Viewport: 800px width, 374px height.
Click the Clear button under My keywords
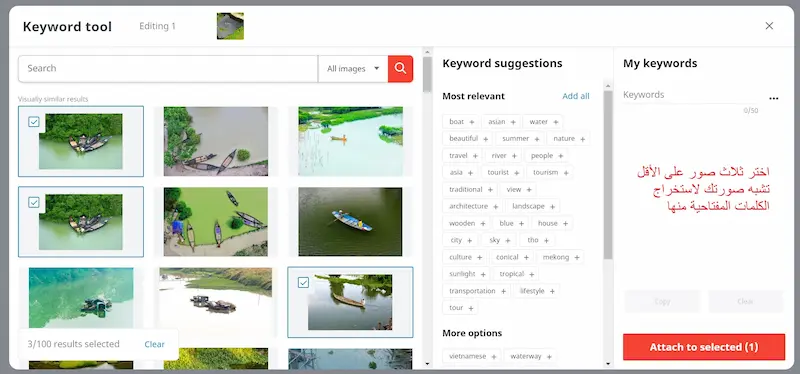(x=745, y=302)
